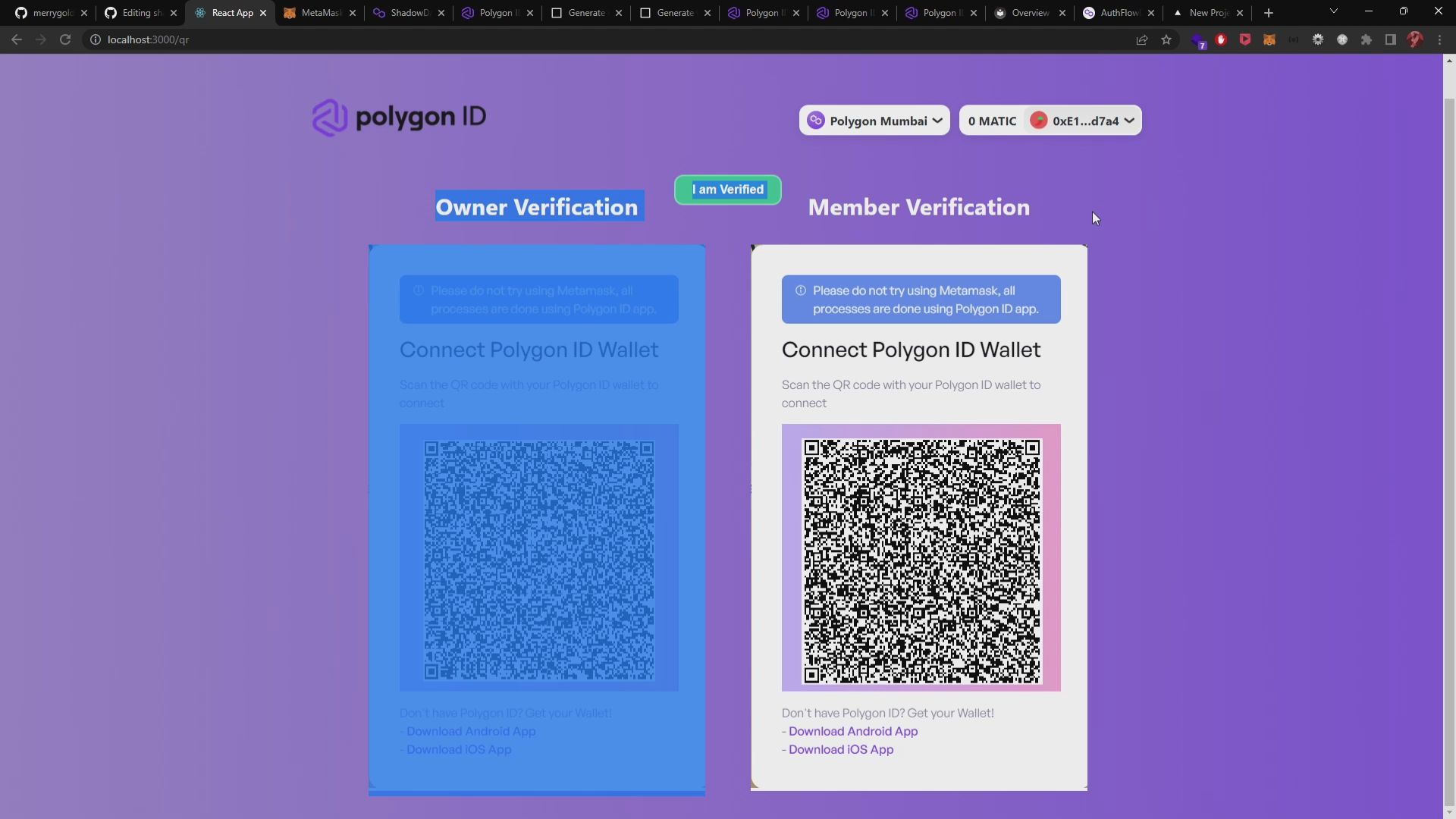Open the grey gear extension icon
Image resolution: width=1456 pixels, height=819 pixels.
pos(1318,39)
